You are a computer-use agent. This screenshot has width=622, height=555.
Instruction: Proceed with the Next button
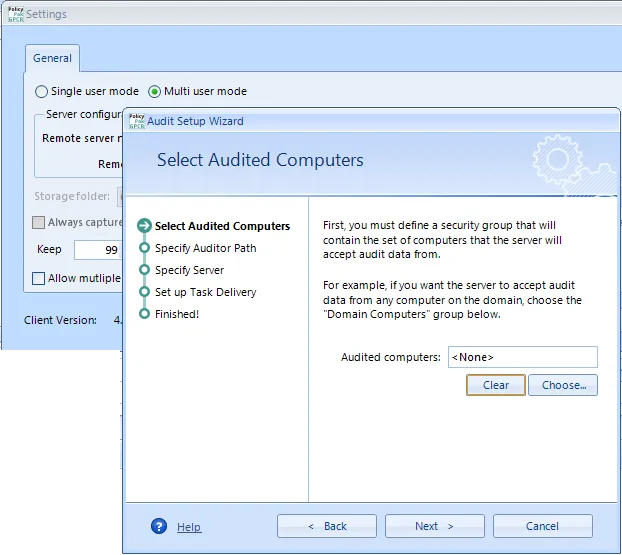tap(434, 526)
